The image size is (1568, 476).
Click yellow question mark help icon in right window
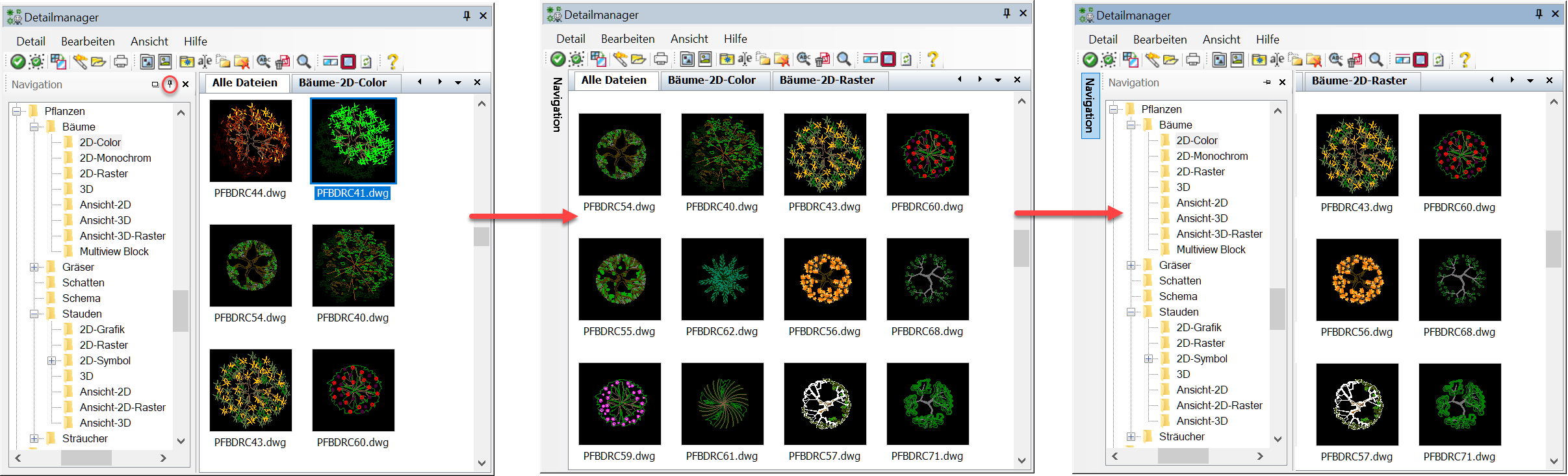1465,60
